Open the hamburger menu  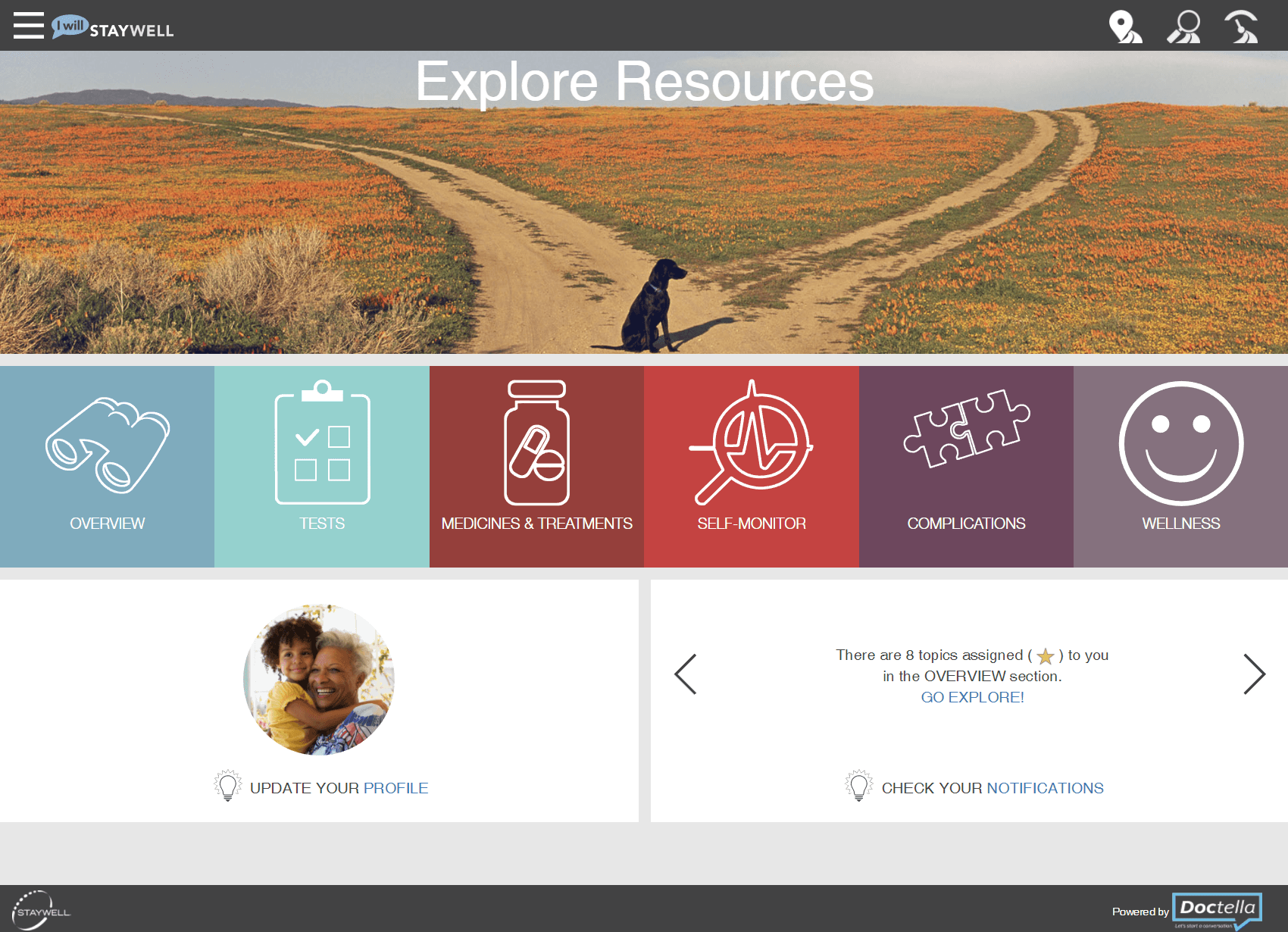(29, 25)
